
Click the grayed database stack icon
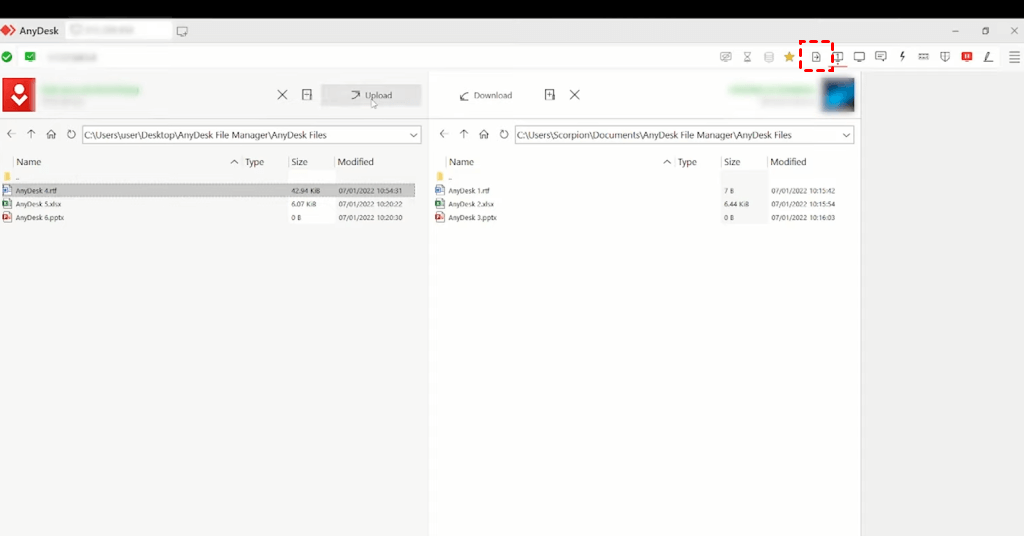769,57
